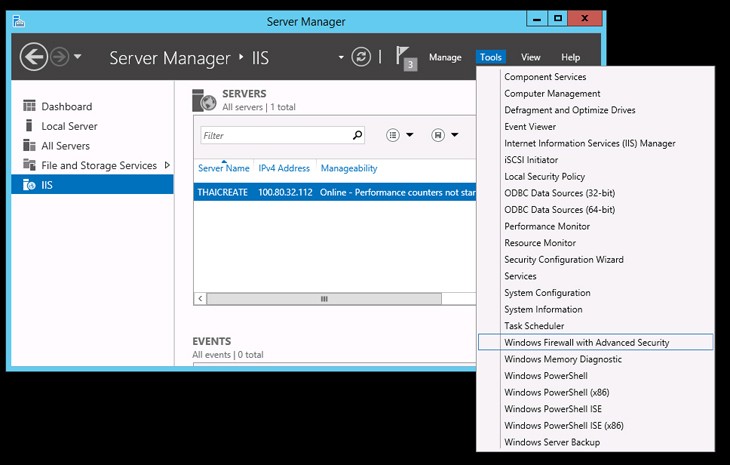Image resolution: width=730 pixels, height=465 pixels.
Task: Click the back navigation arrow
Action: pyautogui.click(x=34, y=57)
